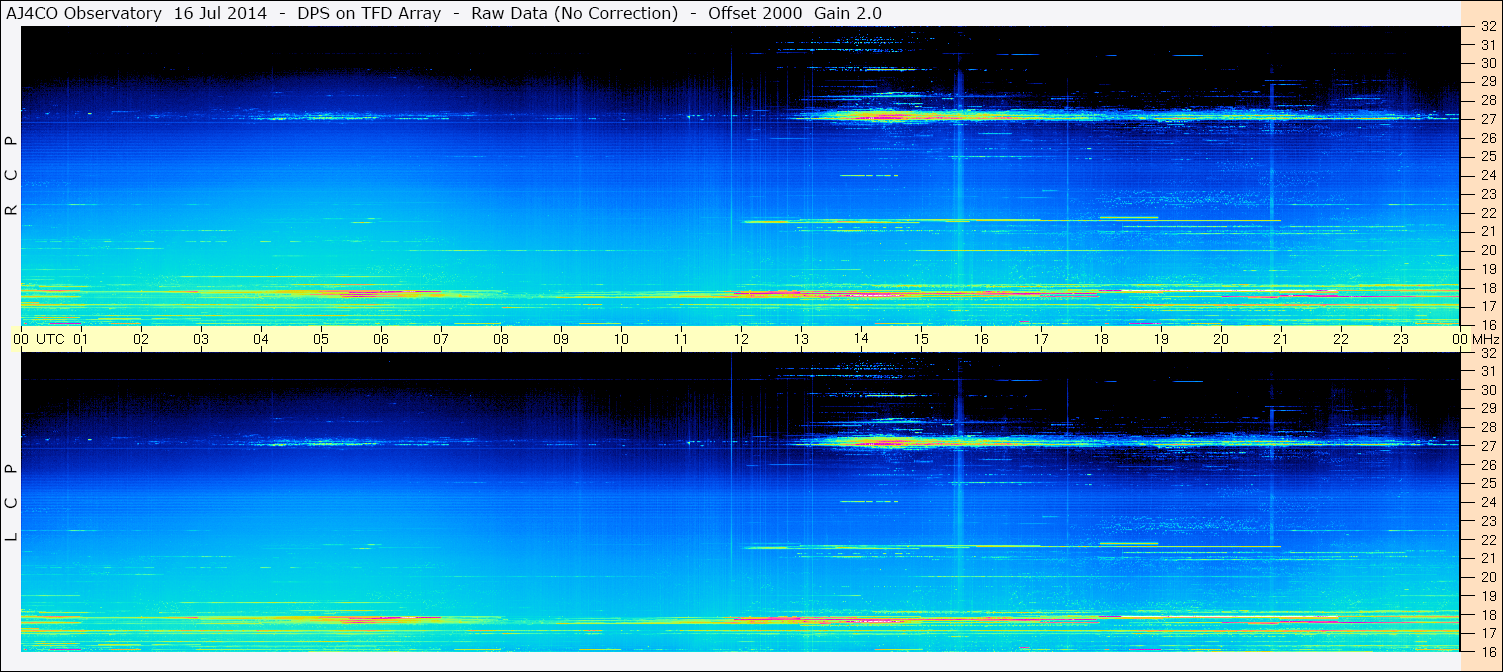
Task: Click the 22 MHz label of RCP panel
Action: (x=1488, y=213)
